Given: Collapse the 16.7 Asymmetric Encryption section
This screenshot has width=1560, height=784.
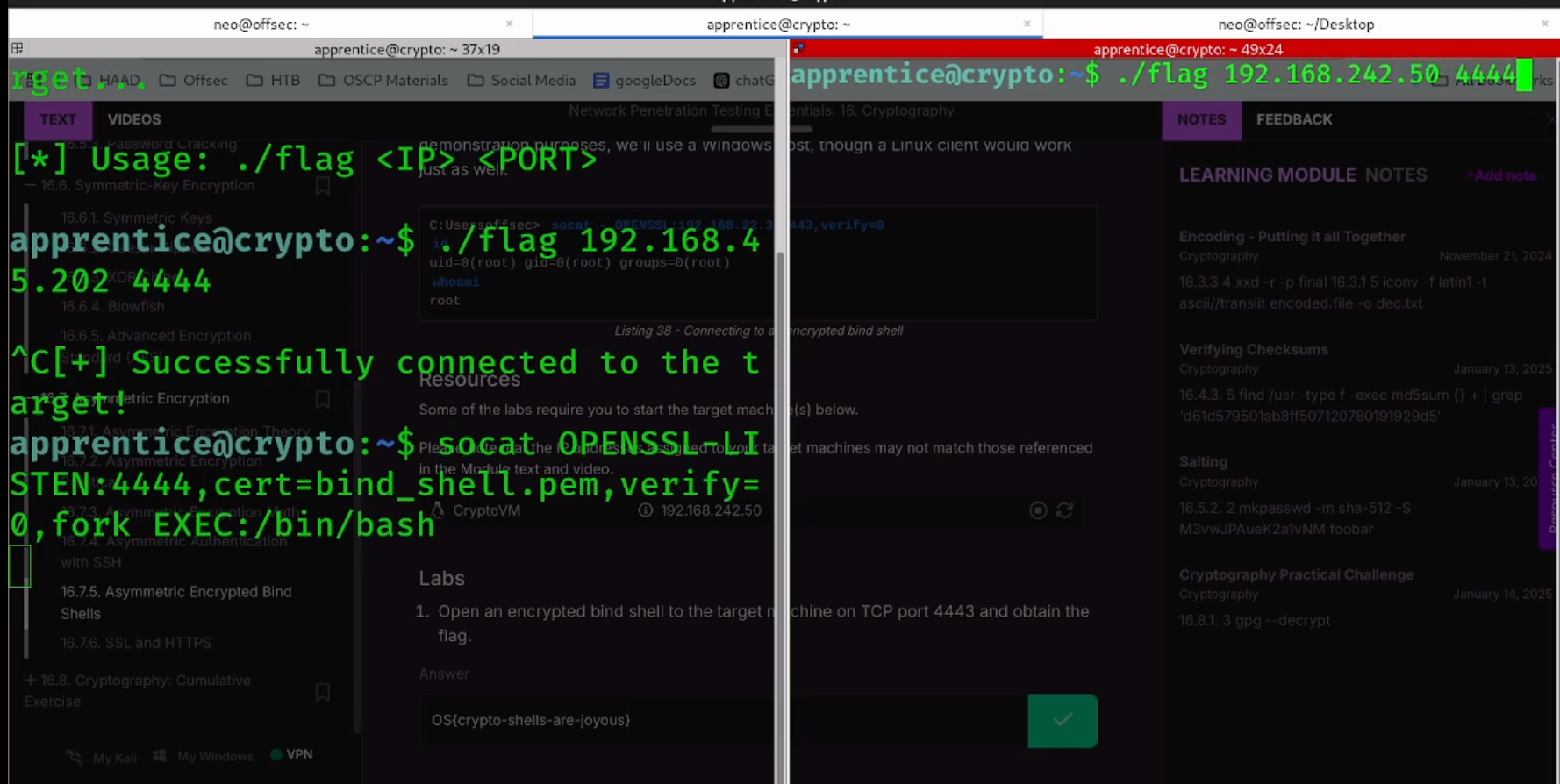Looking at the screenshot, I should pos(30,399).
